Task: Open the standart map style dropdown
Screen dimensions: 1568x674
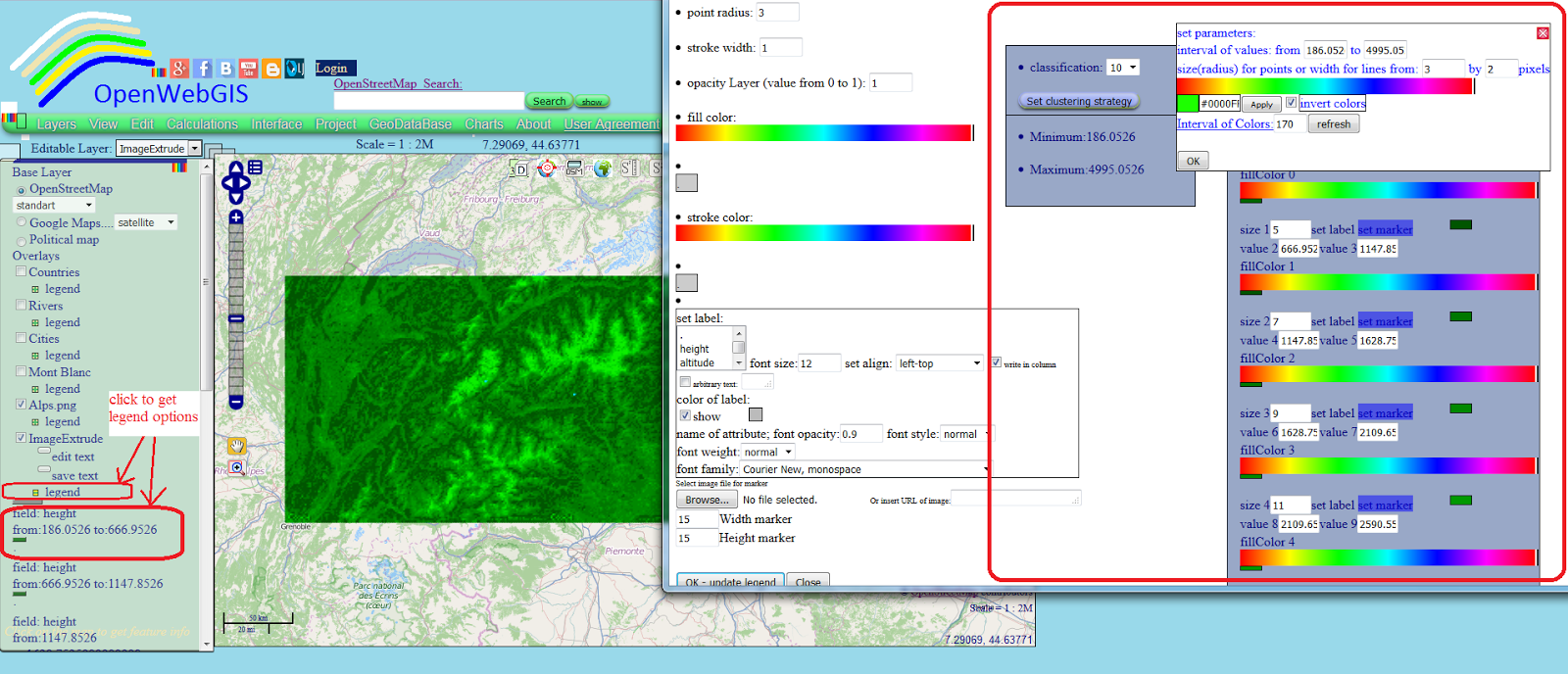Action: pyautogui.click(x=54, y=205)
